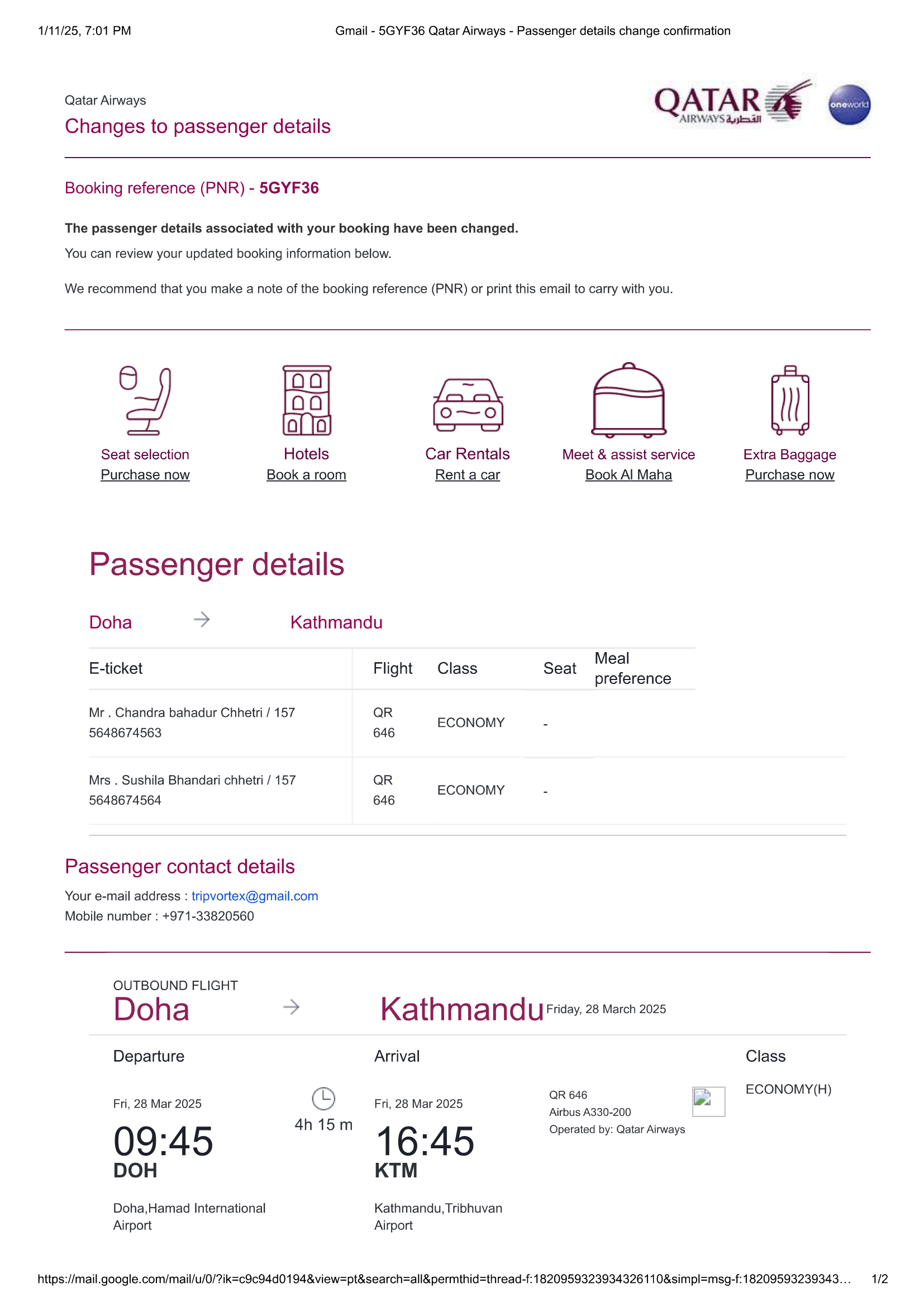
Task: Click the tripvortex@gmail.com email link
Action: 255,896
